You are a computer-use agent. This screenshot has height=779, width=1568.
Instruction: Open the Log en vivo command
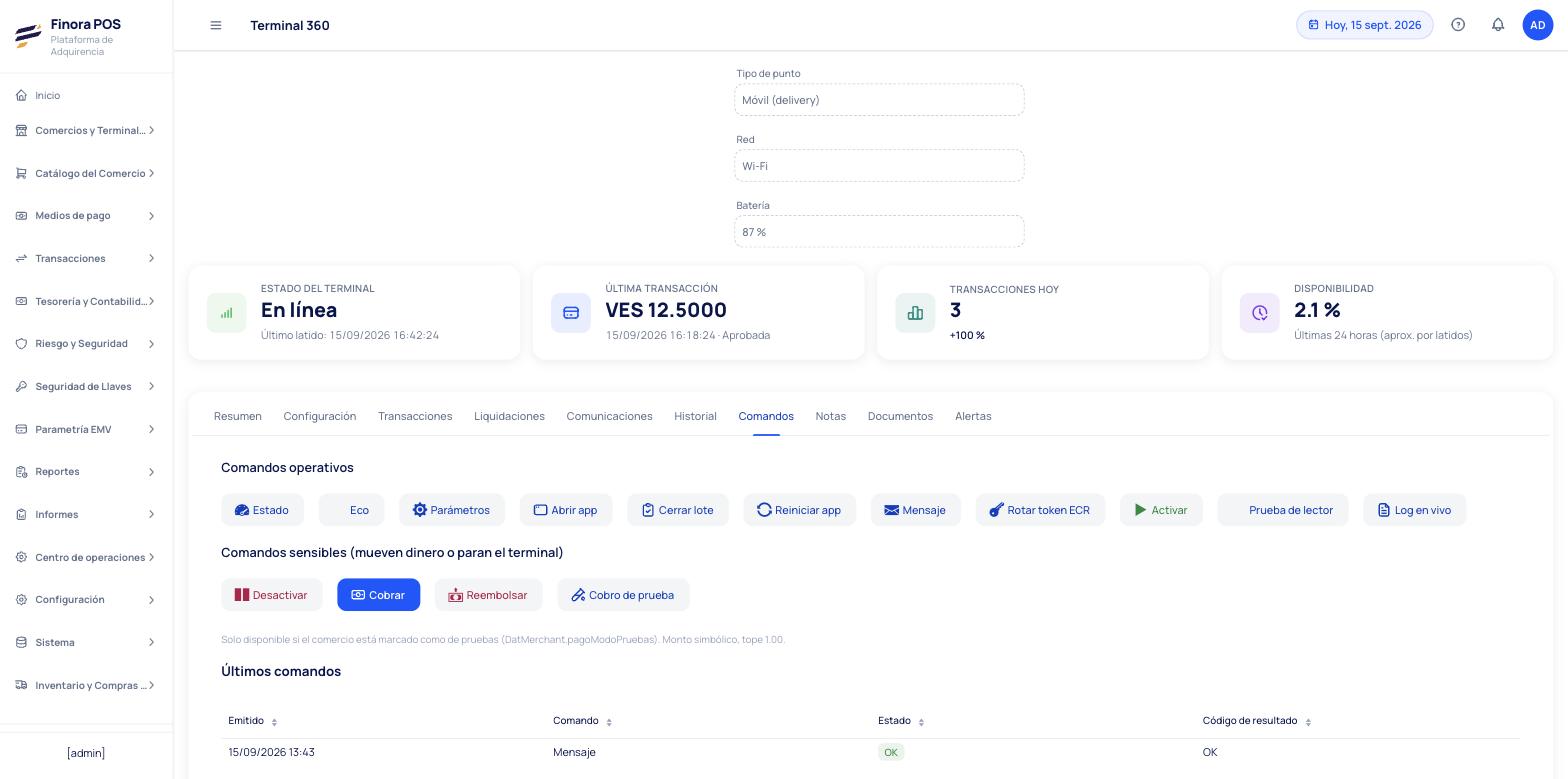pyautogui.click(x=1415, y=510)
